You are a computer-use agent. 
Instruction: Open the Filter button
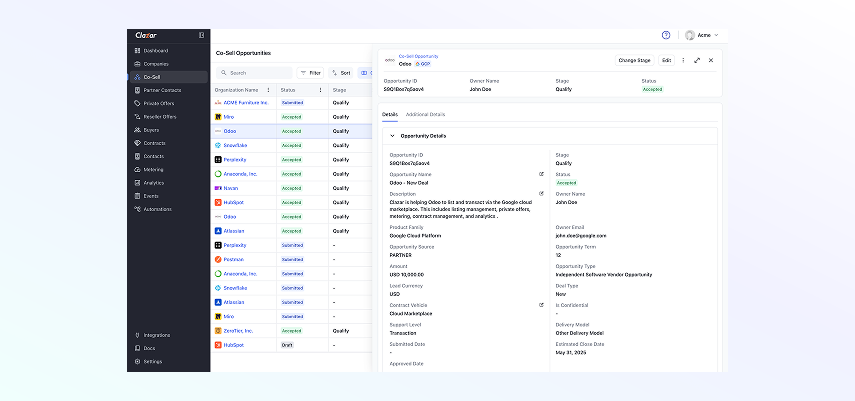coord(310,73)
